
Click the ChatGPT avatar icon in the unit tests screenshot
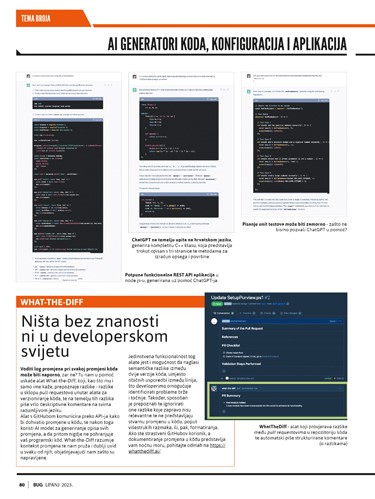point(248,91)
